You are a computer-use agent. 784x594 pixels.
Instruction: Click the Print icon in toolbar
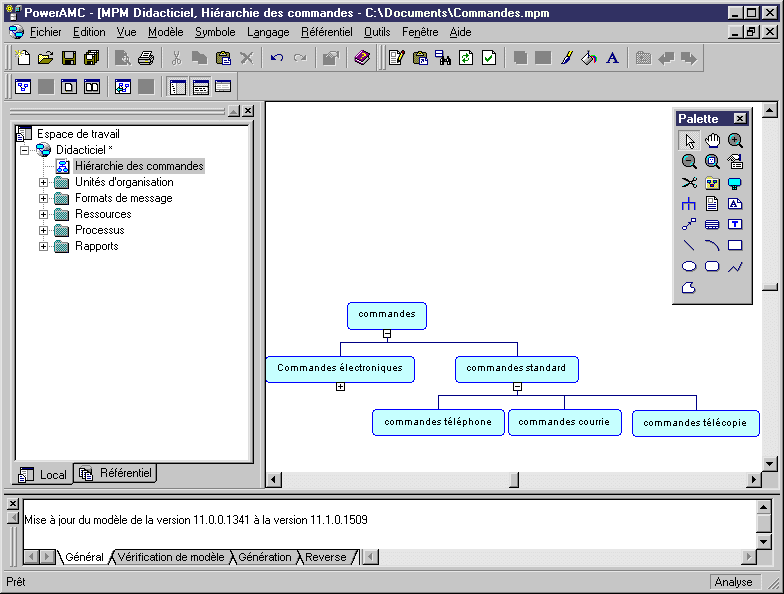146,58
